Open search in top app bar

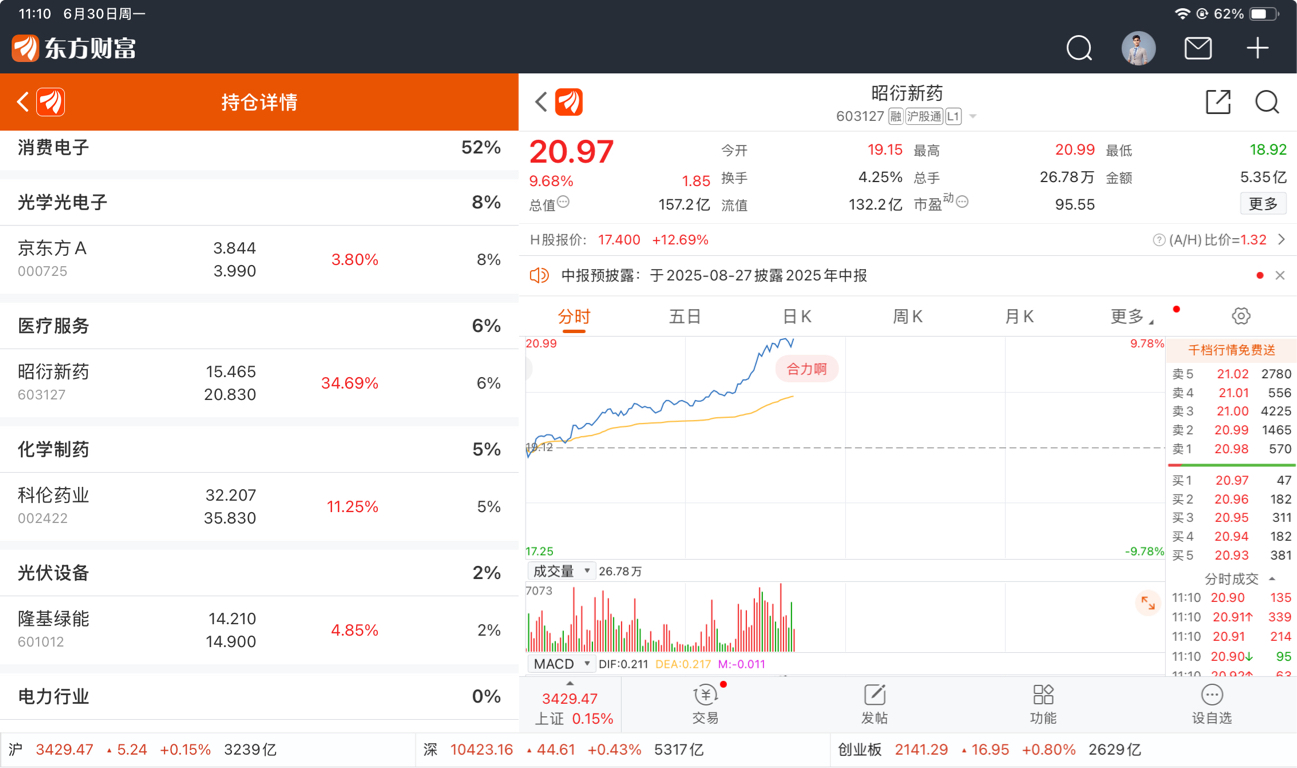(1079, 48)
